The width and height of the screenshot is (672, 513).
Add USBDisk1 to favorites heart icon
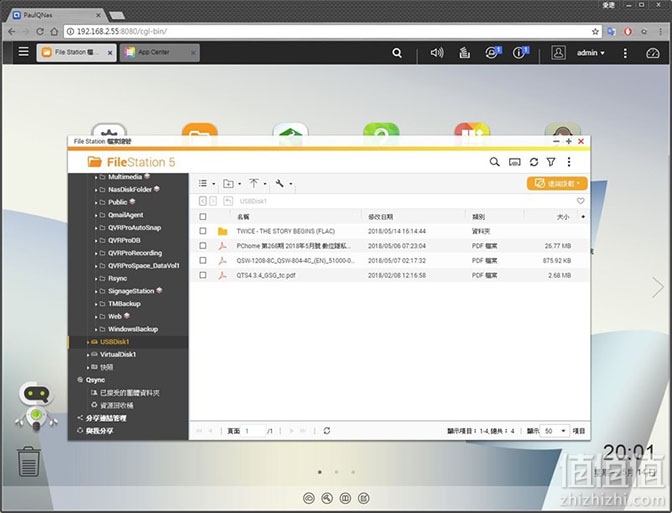coord(580,201)
